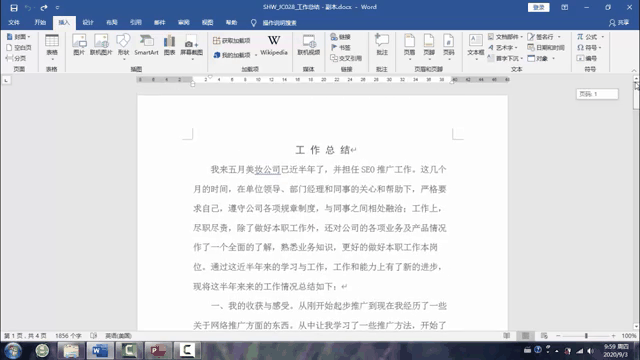Expand the Object dropdown
Viewport: 640px width, 360px height.
click(553, 58)
